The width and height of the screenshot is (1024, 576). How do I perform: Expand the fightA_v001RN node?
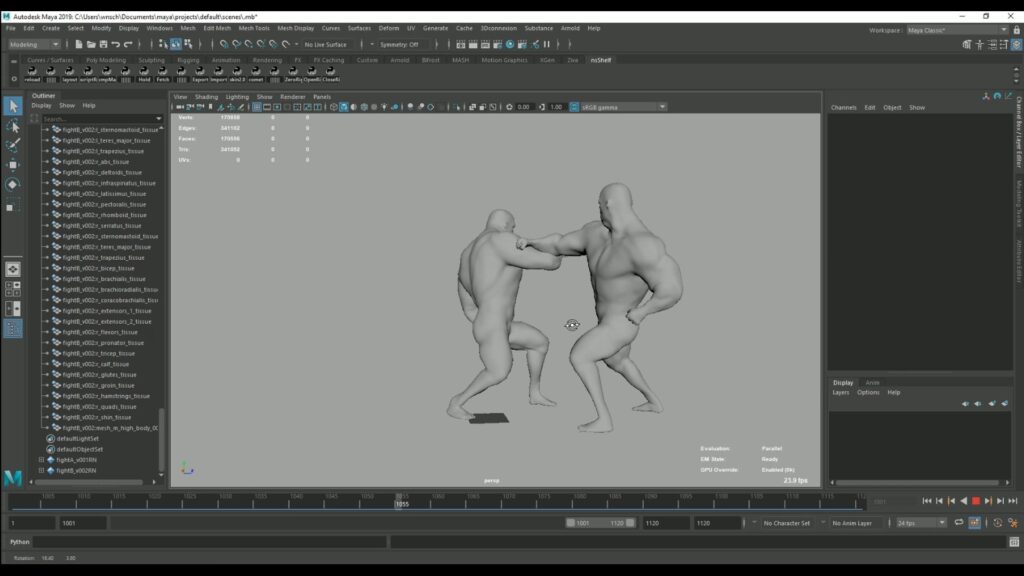pos(42,460)
